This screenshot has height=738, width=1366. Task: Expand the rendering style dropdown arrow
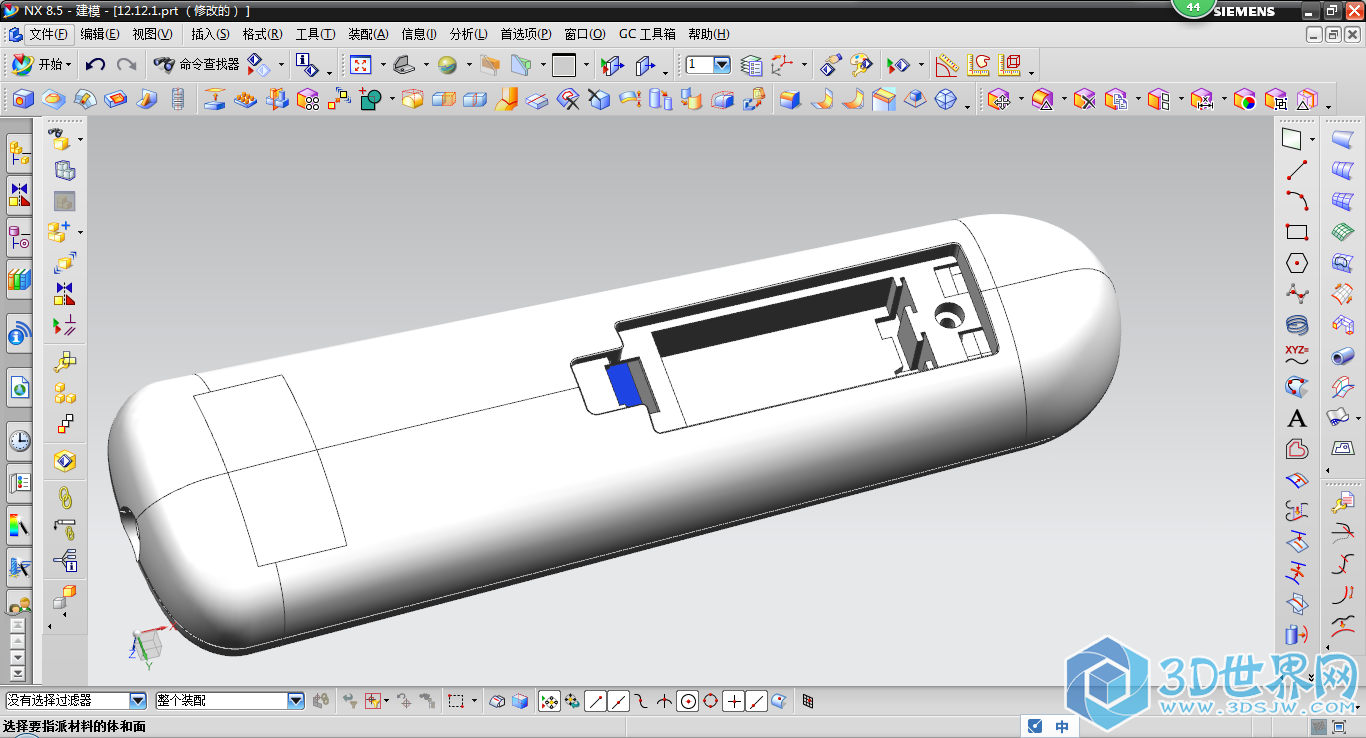point(469,65)
